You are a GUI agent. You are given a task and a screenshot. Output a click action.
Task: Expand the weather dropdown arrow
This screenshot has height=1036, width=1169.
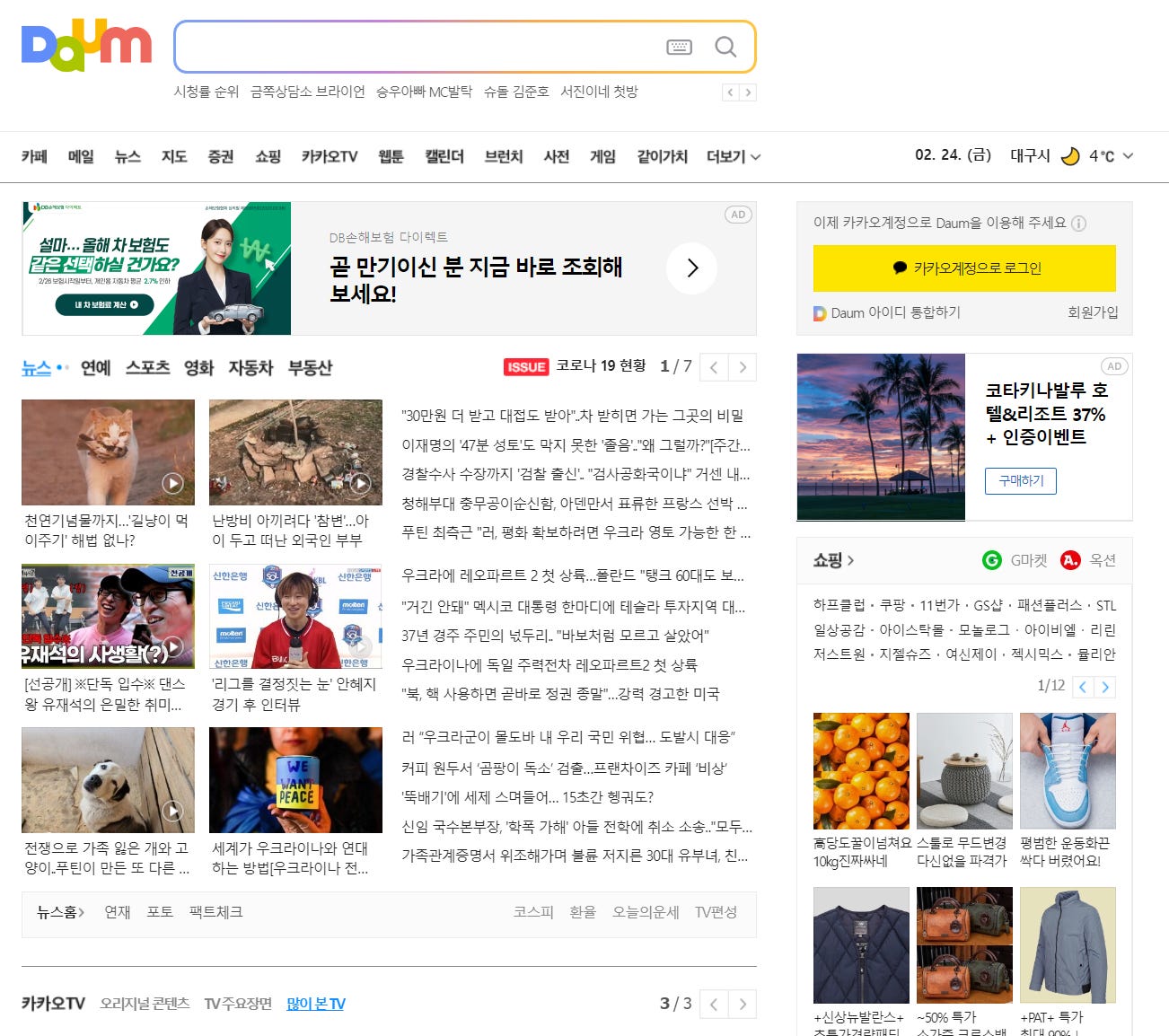coord(1128,156)
